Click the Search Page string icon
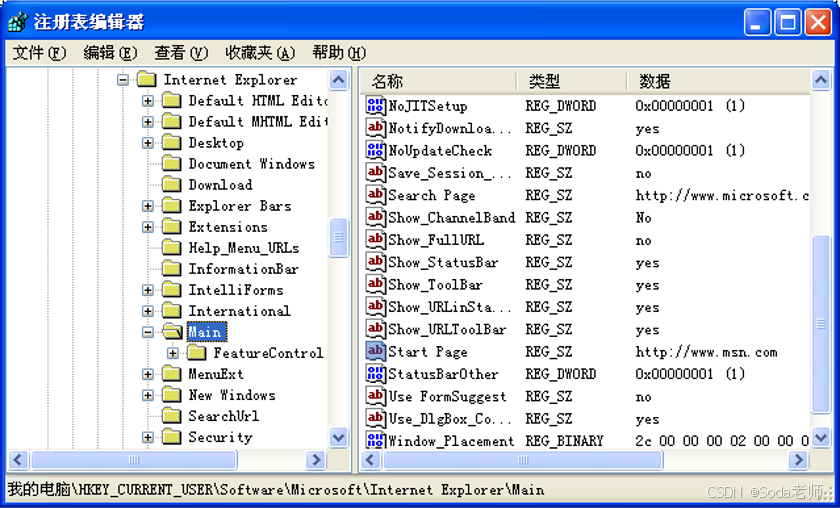This screenshot has width=840, height=508. [x=375, y=195]
